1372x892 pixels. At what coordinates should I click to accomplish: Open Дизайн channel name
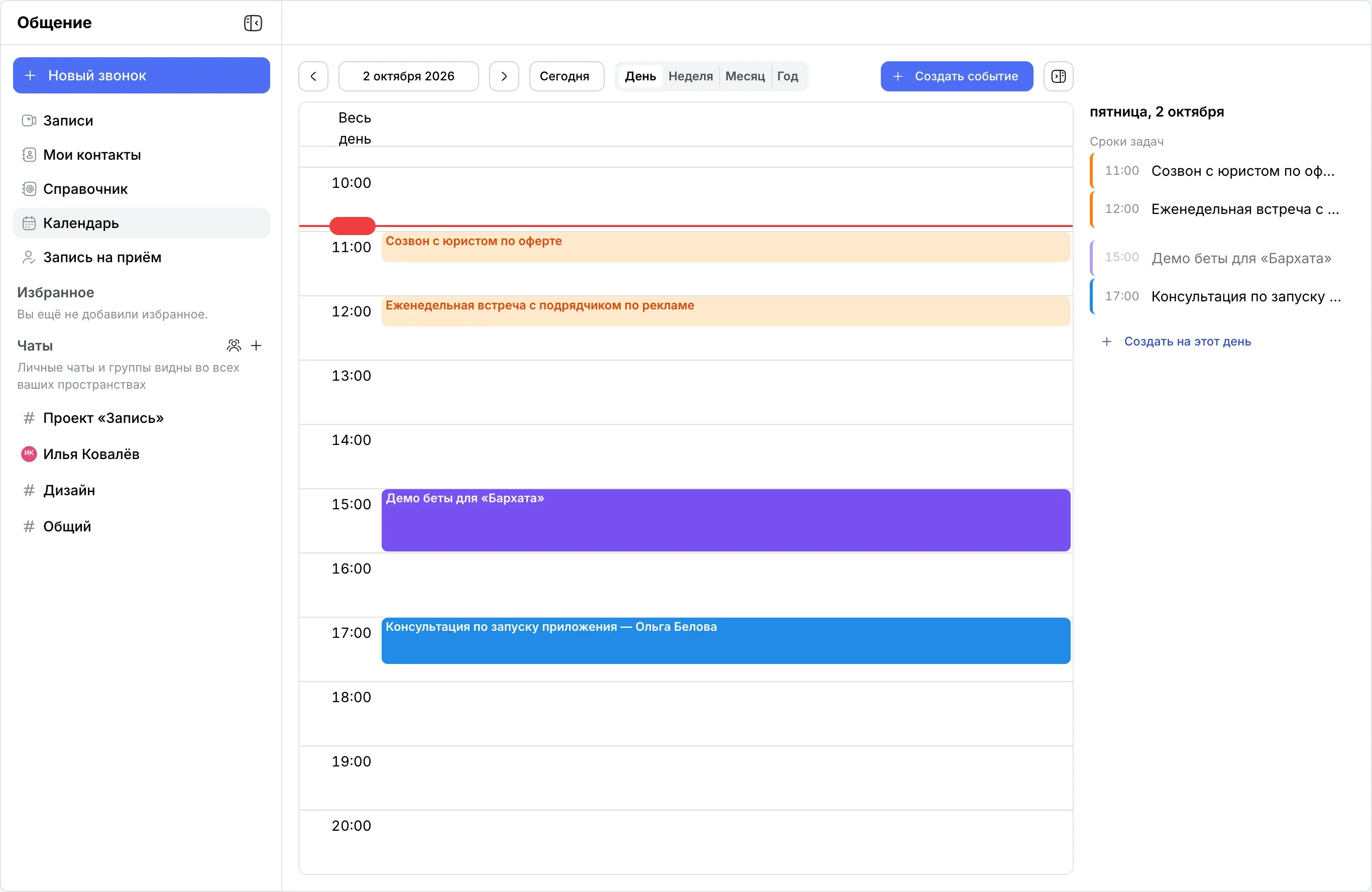tap(69, 490)
